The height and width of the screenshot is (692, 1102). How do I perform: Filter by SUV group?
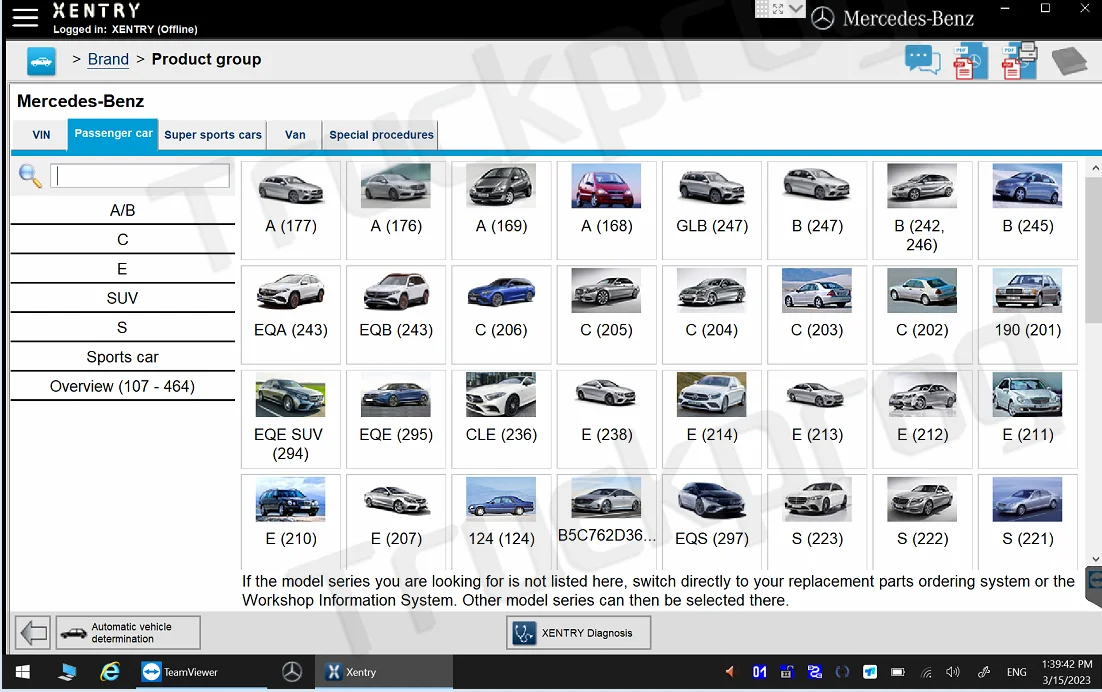(122, 299)
